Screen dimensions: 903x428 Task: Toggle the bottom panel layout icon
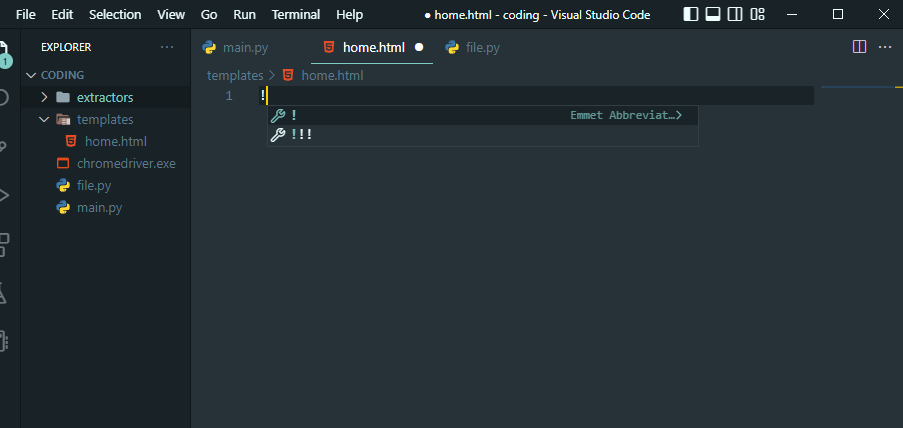click(x=713, y=14)
